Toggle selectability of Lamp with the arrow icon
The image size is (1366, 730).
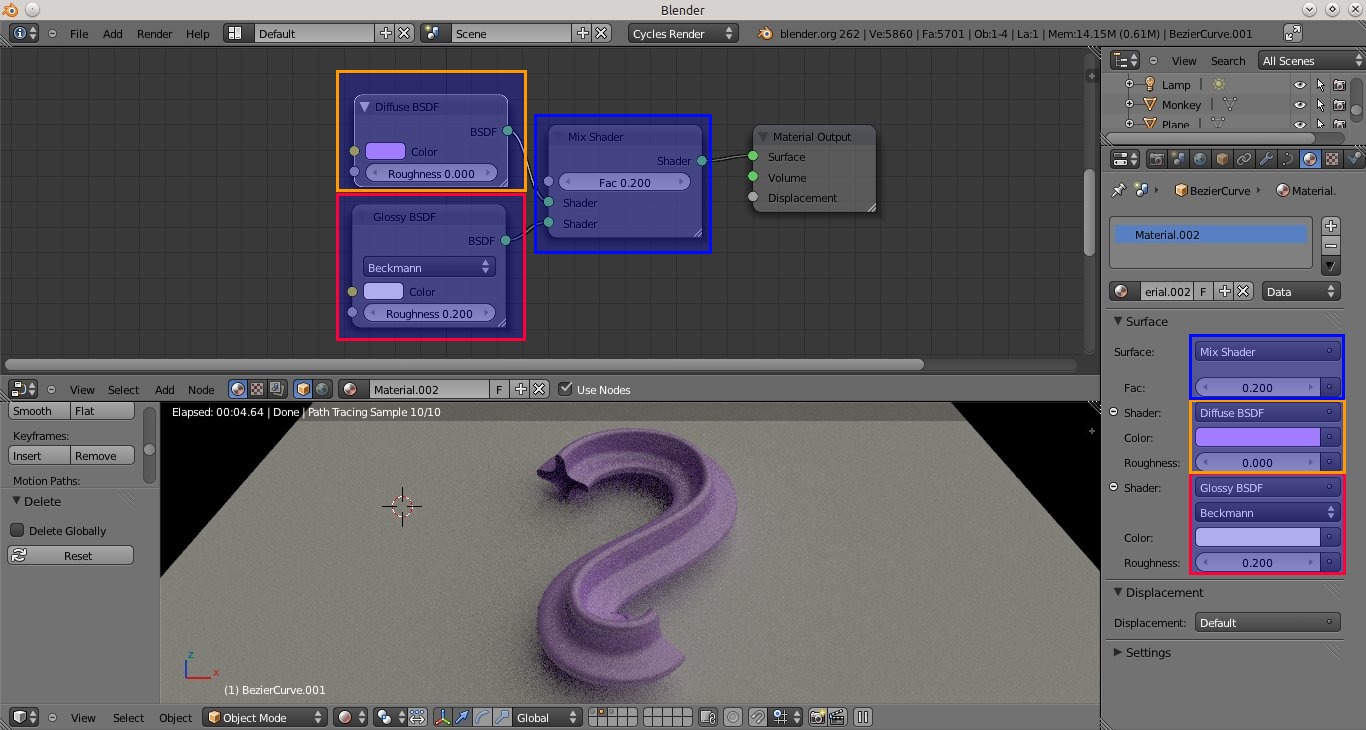coord(1320,85)
